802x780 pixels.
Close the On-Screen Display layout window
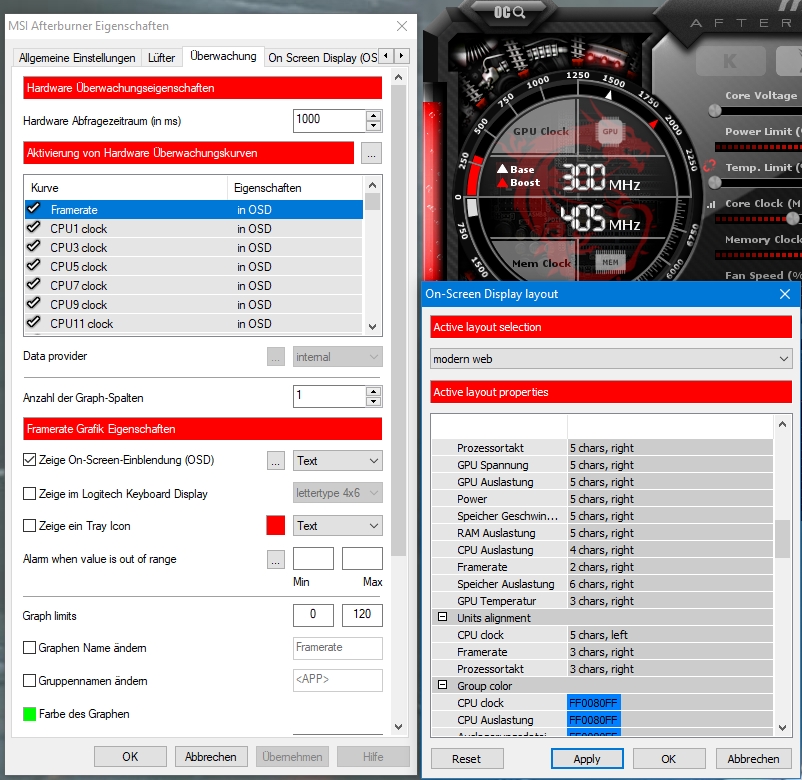point(785,294)
